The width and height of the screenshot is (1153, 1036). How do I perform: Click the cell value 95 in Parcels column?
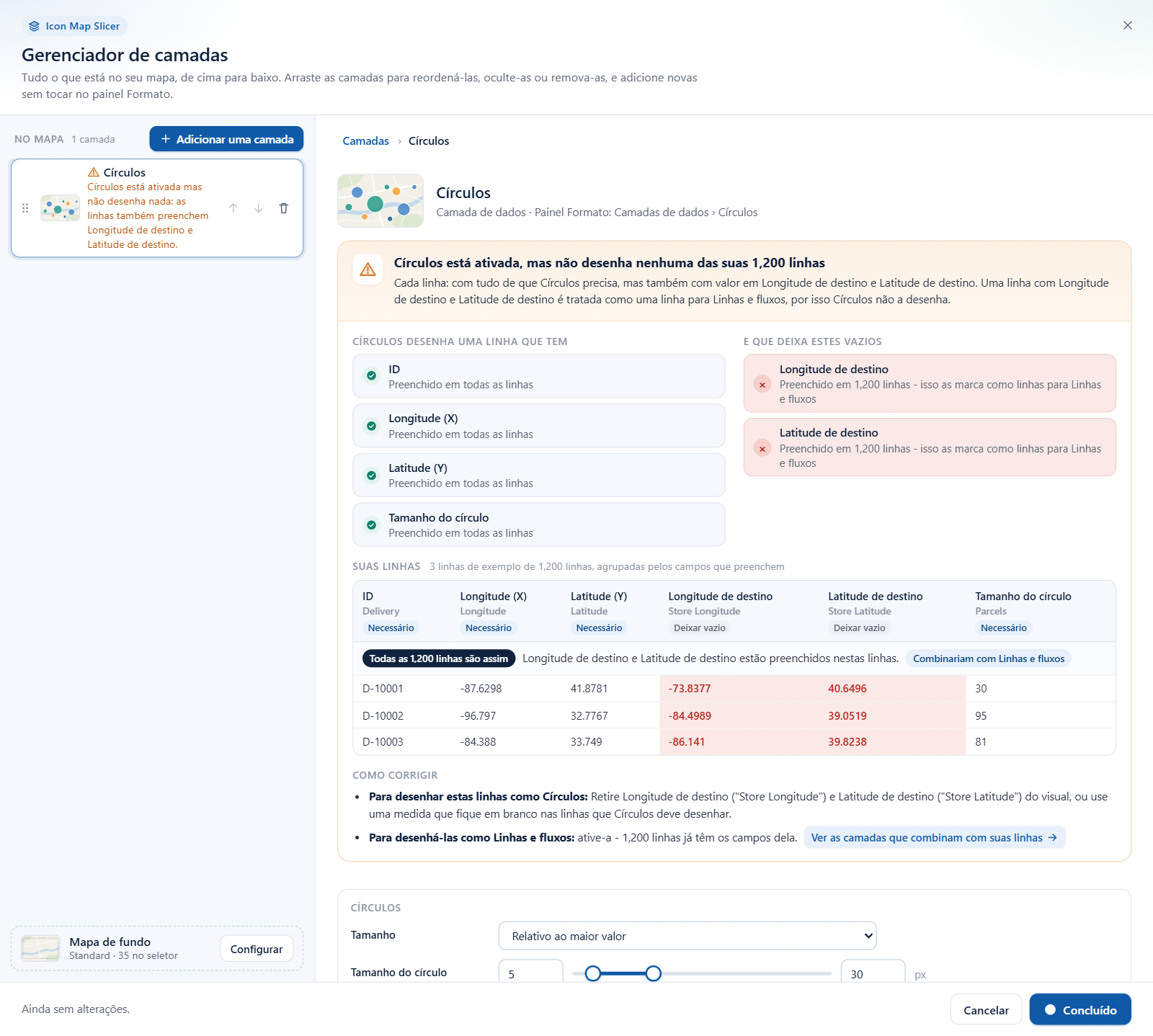tap(981, 716)
